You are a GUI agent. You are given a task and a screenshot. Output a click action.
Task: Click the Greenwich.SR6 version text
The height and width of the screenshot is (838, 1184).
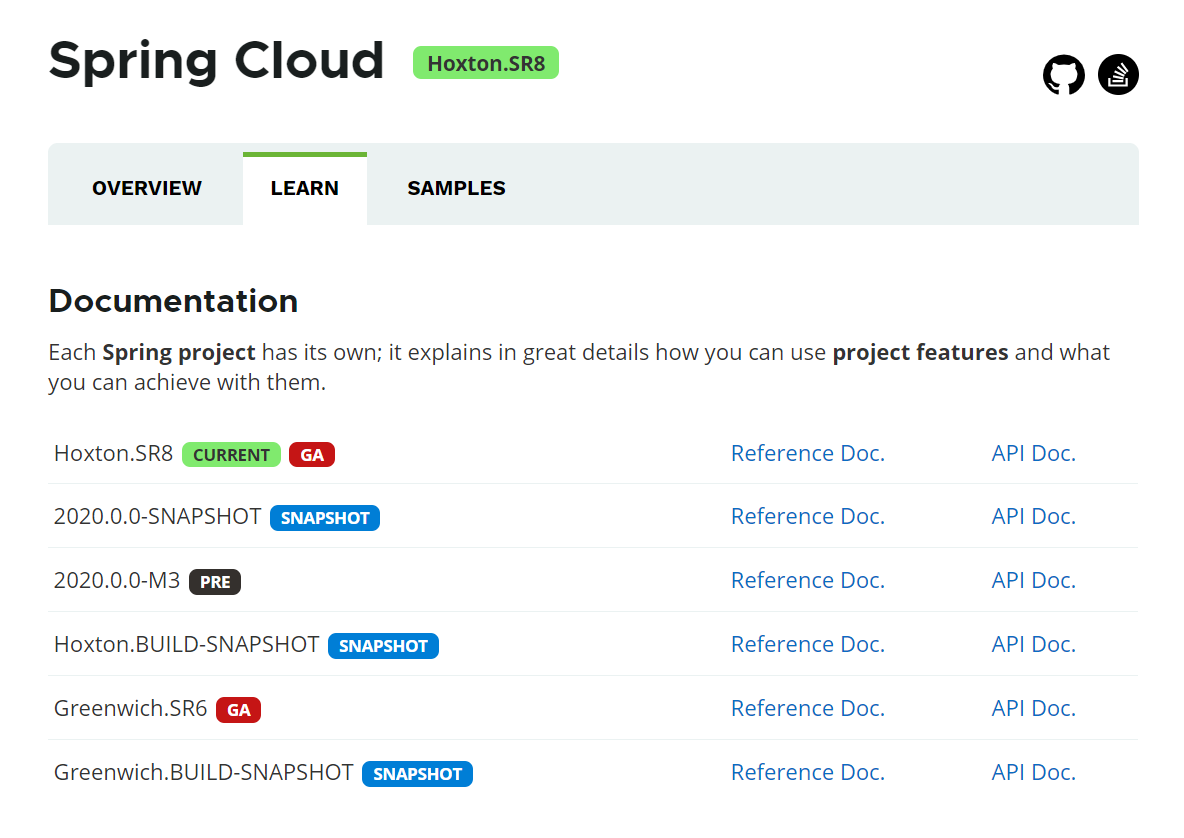tap(130, 709)
